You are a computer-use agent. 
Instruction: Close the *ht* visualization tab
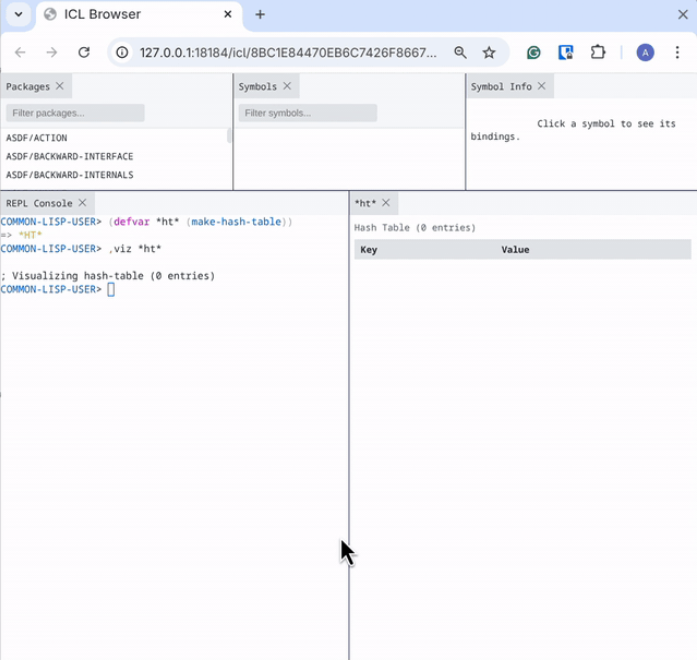click(386, 203)
